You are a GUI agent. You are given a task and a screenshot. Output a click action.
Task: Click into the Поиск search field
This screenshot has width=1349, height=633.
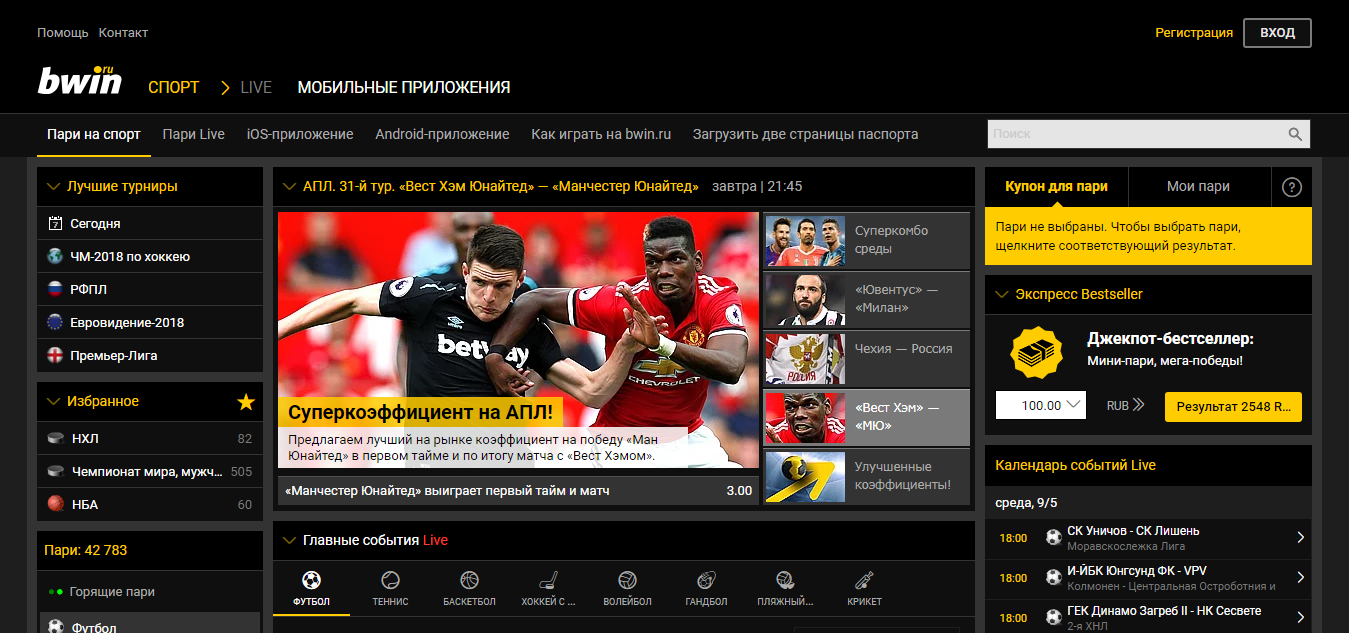[x=1135, y=134]
